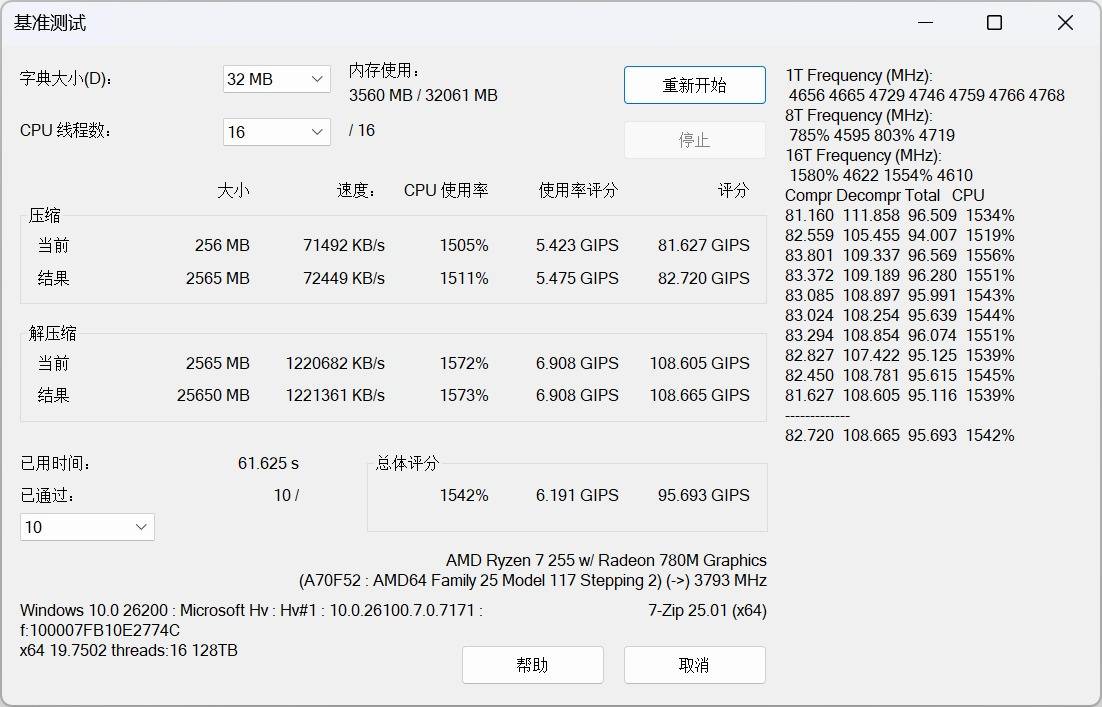Click the log row starting with 83.294
This screenshot has height=707, width=1102.
[x=900, y=335]
